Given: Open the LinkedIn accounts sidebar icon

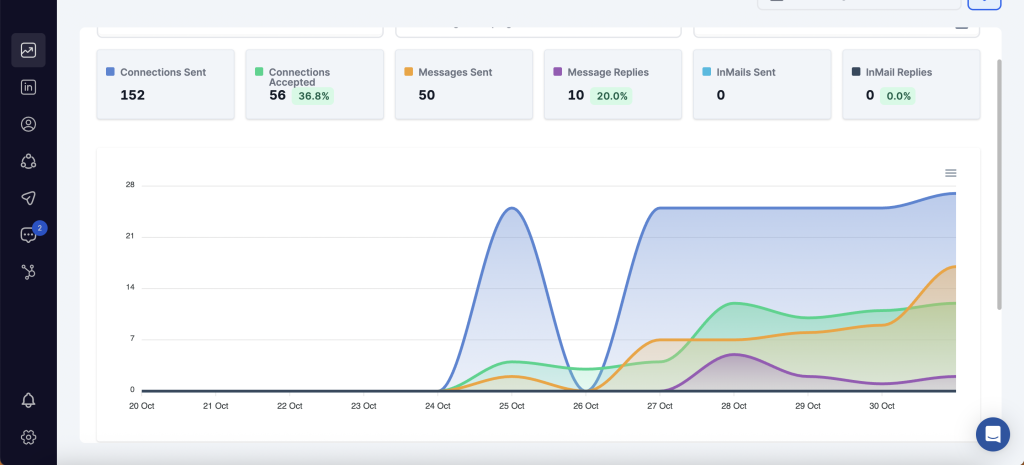Looking at the screenshot, I should (28, 87).
